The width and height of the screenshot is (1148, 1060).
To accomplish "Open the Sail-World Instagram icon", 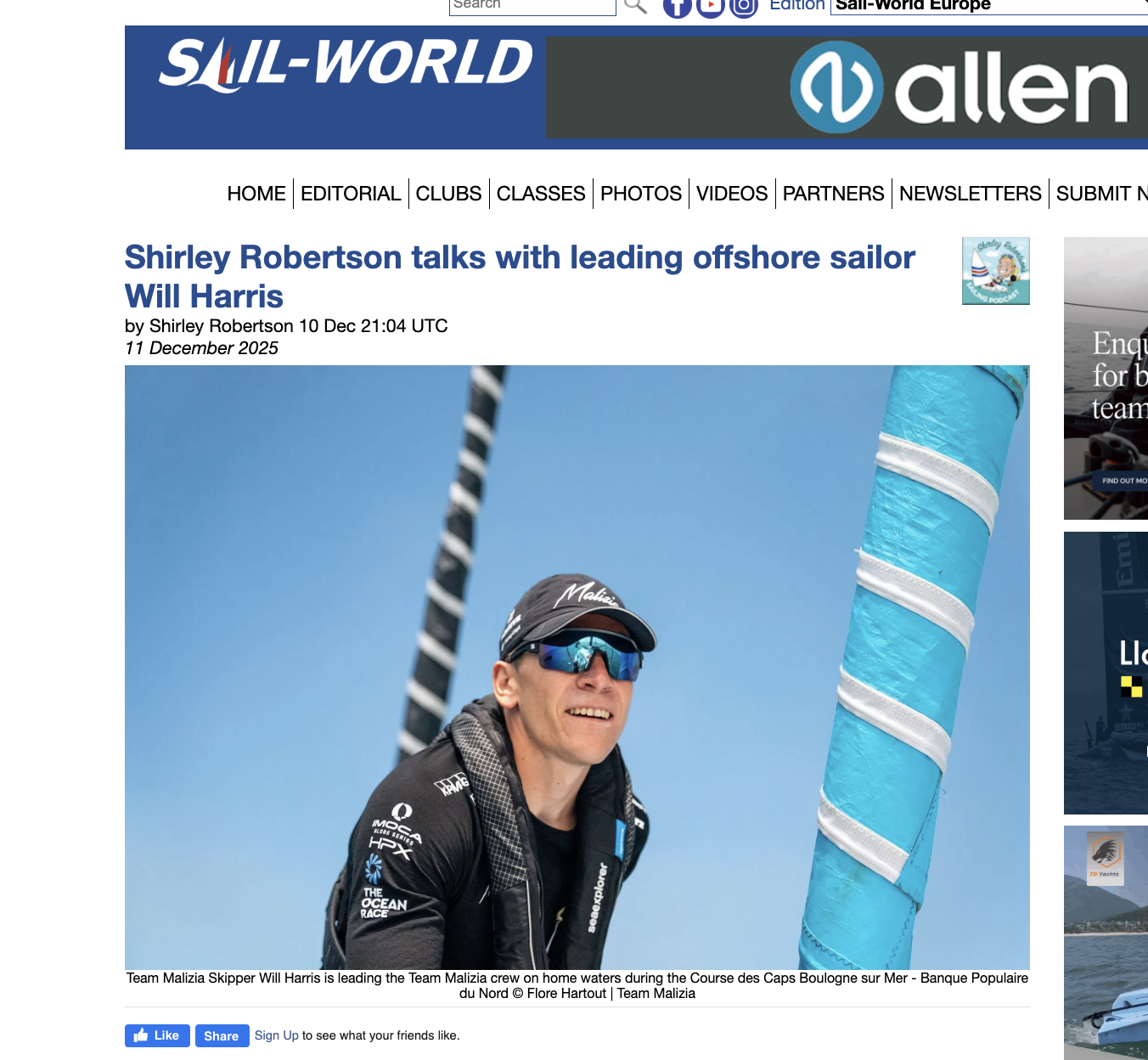I will (x=744, y=7).
